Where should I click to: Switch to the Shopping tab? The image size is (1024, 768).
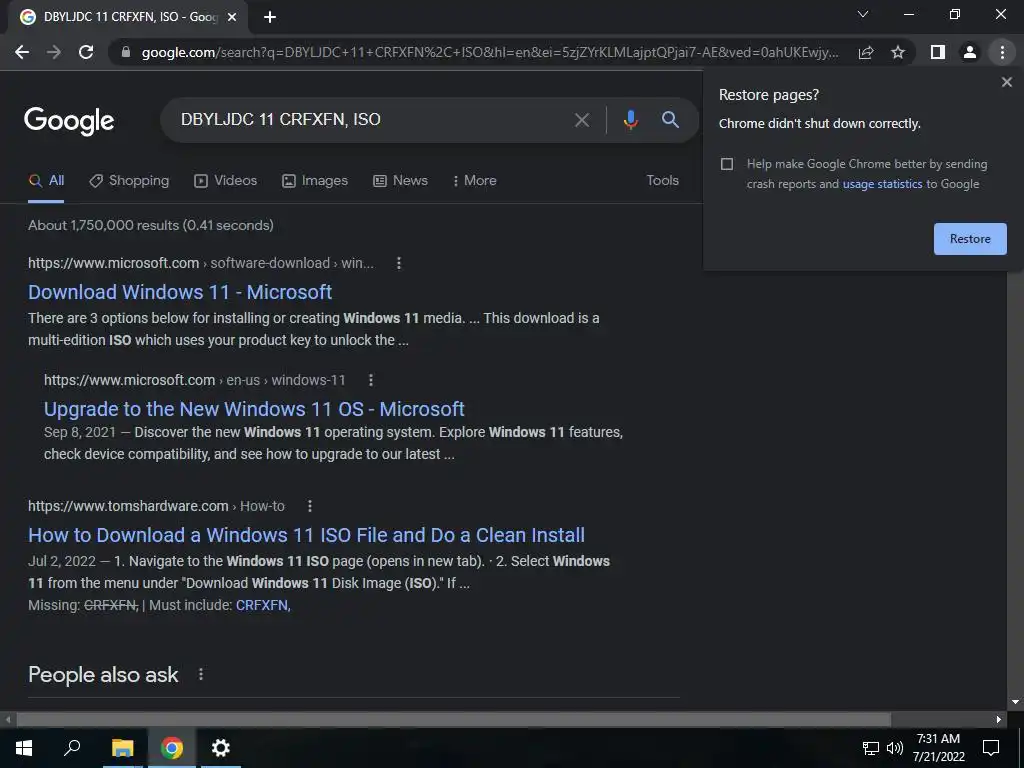(x=129, y=181)
